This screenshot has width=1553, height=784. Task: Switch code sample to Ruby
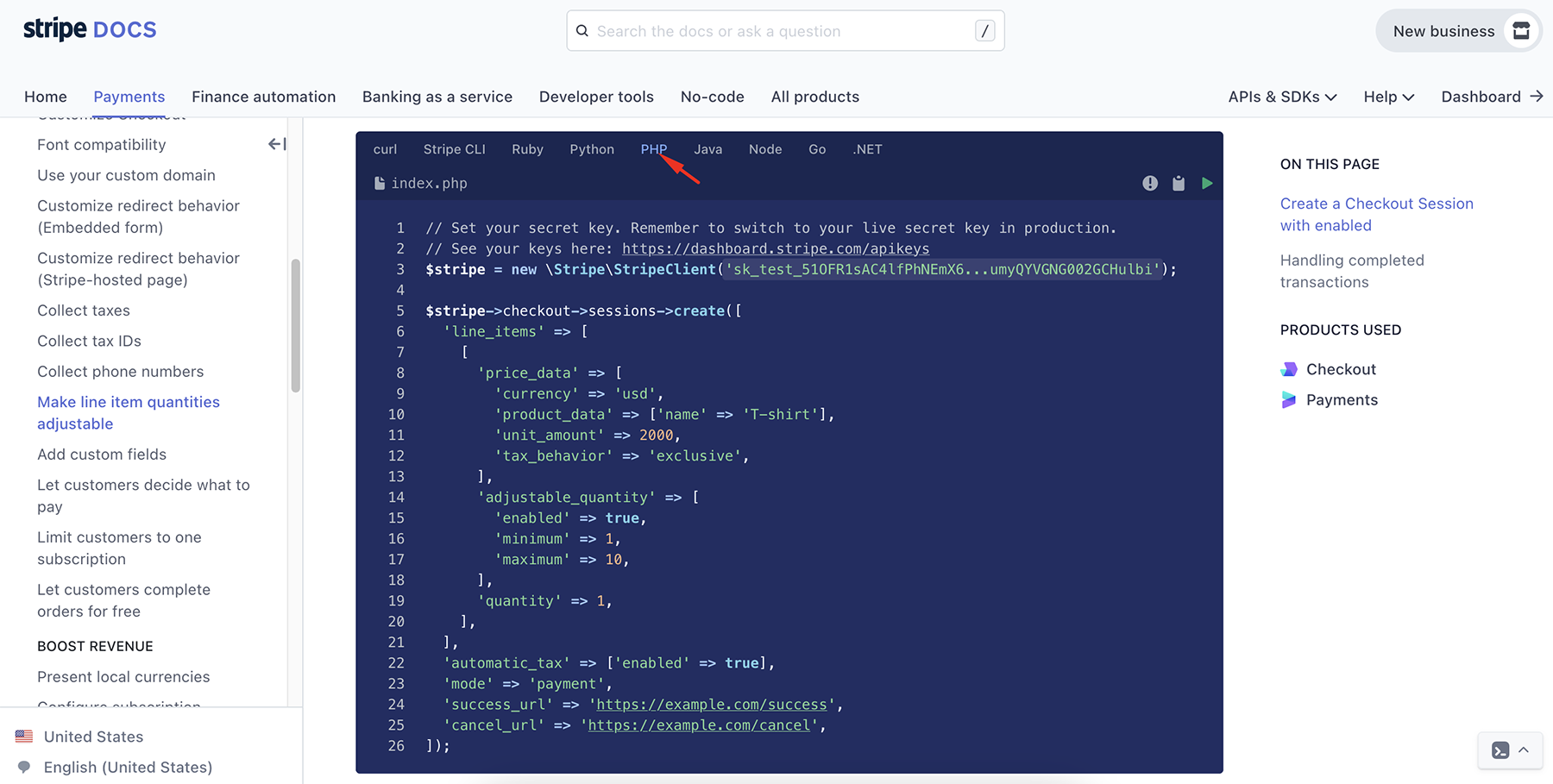pos(527,149)
